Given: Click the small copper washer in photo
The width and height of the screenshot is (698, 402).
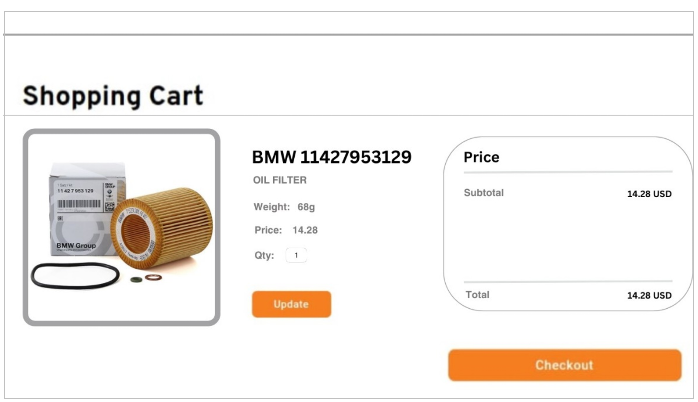Looking at the screenshot, I should 153,277.
